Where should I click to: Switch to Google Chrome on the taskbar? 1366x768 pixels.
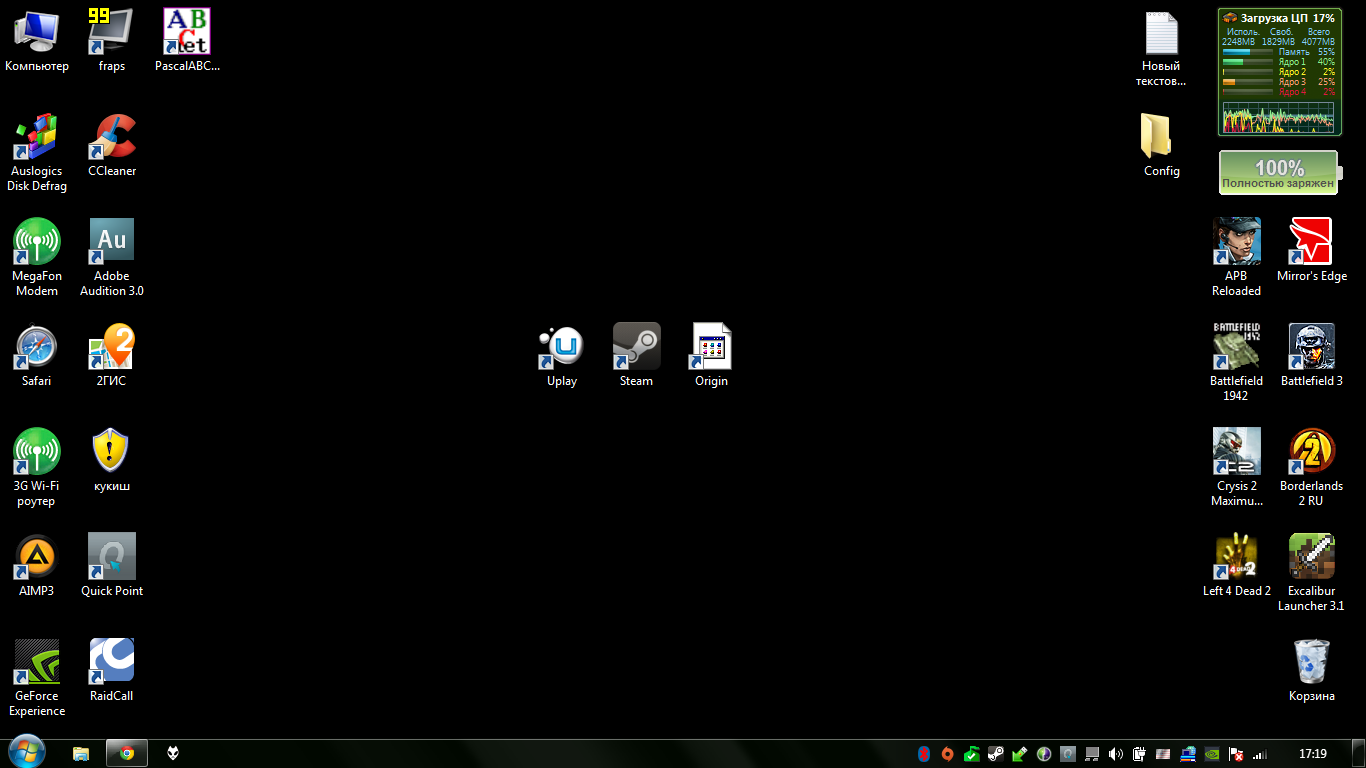127,754
